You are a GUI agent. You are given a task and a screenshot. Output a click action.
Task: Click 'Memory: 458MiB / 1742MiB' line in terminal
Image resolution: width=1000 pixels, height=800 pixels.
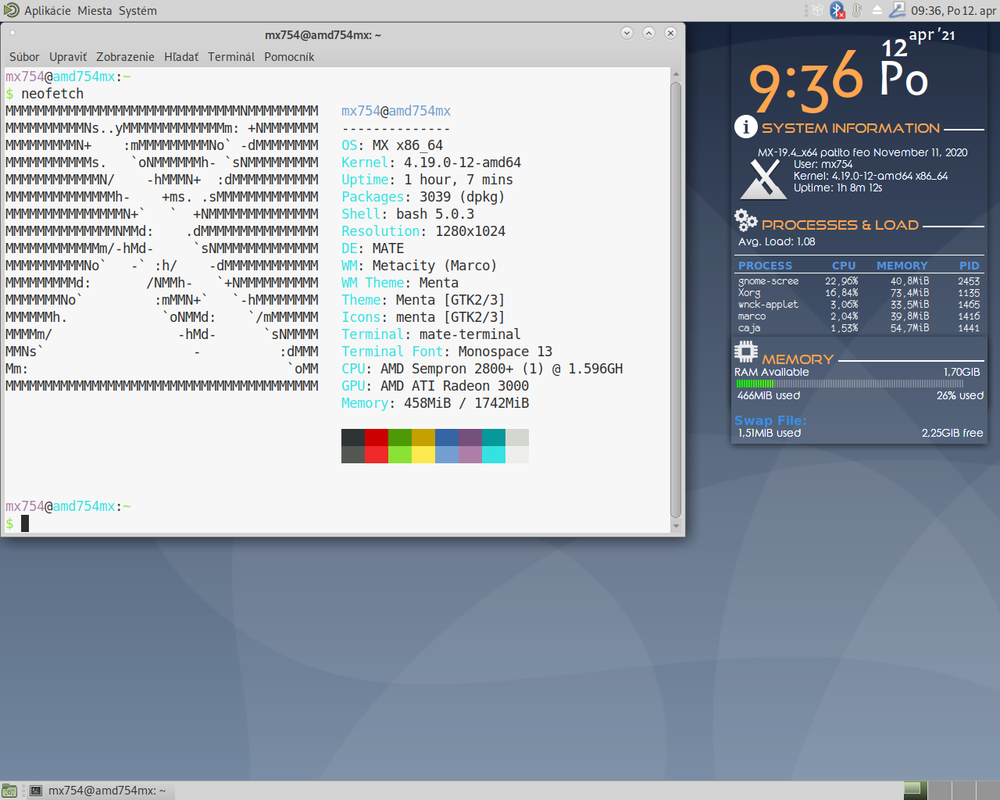coord(435,403)
